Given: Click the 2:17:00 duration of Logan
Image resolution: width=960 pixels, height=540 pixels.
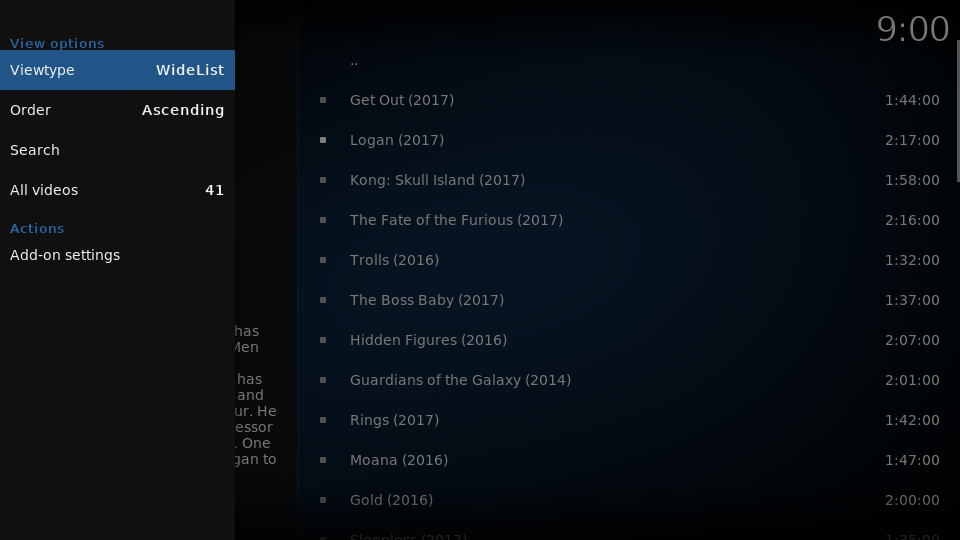Looking at the screenshot, I should tap(912, 140).
